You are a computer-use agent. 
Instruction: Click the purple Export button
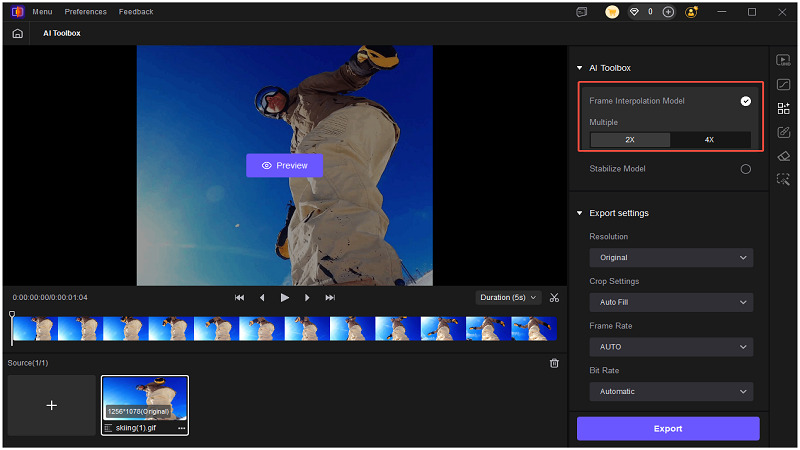(668, 428)
